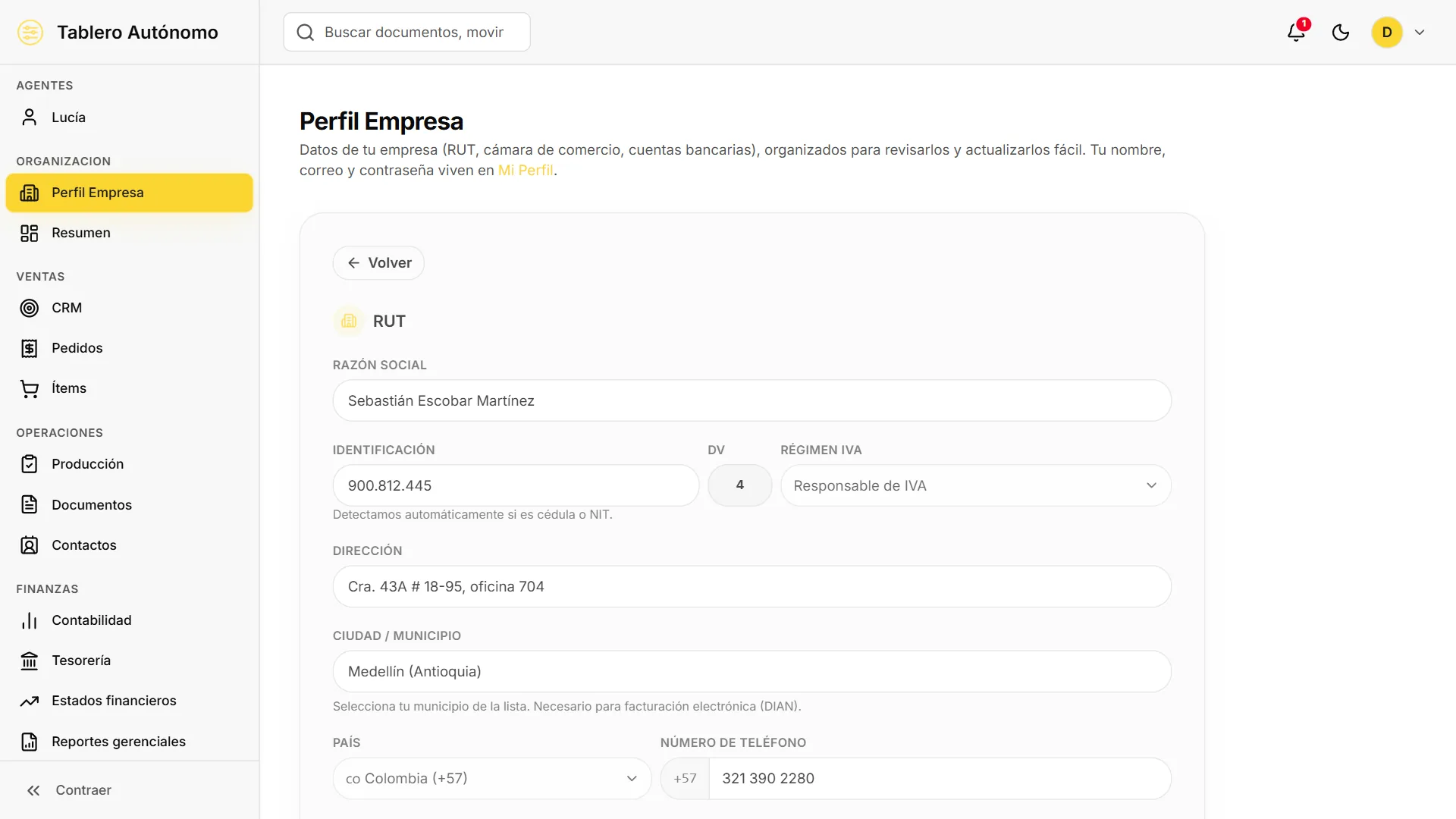
Task: Click the back arrow in Volver
Action: pos(353,263)
